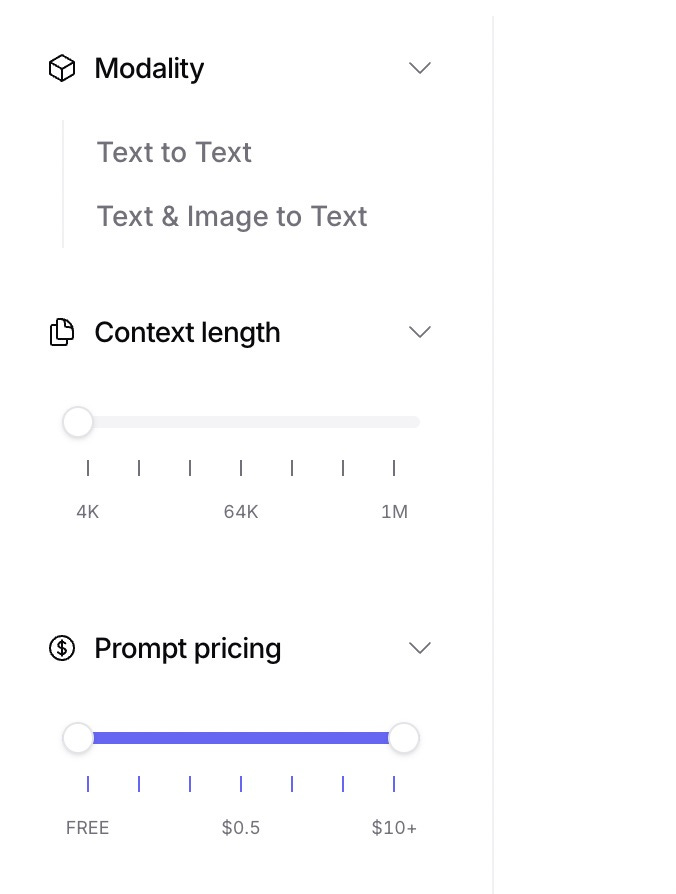Click the FREE pricing label
Viewport: 676px width, 894px height.
(88, 828)
